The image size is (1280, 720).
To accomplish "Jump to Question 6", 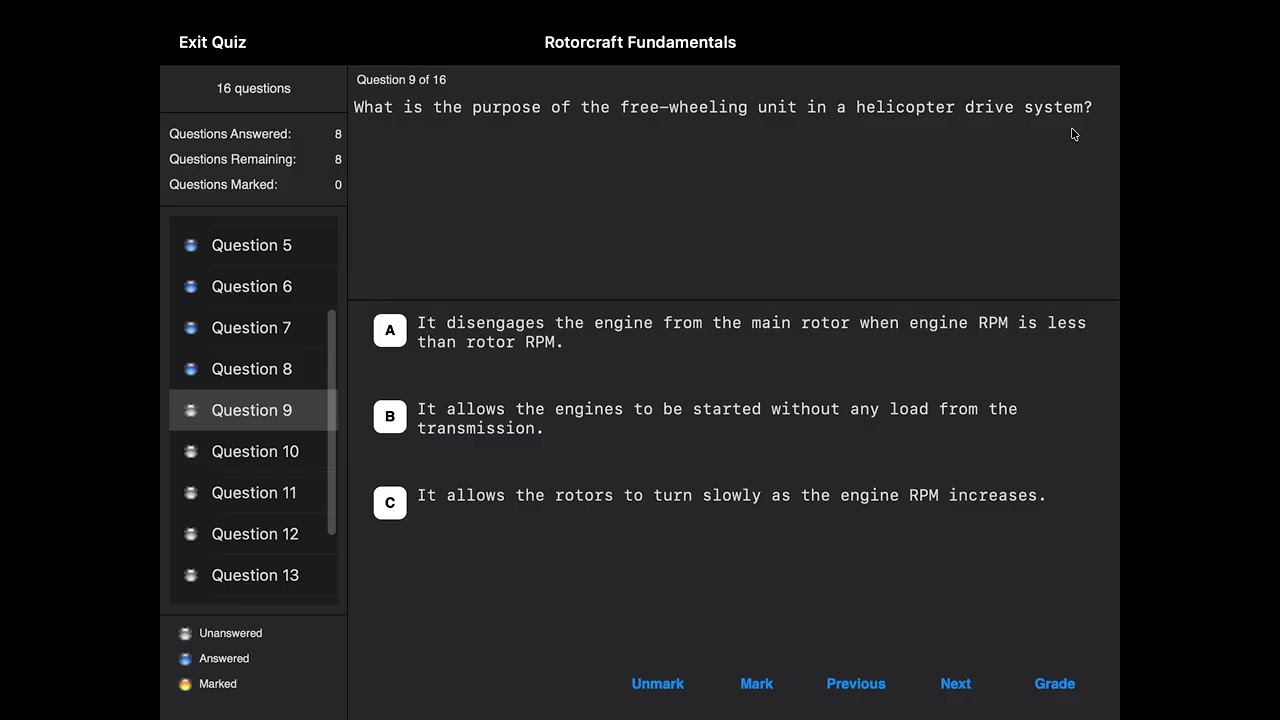I will point(253,286).
